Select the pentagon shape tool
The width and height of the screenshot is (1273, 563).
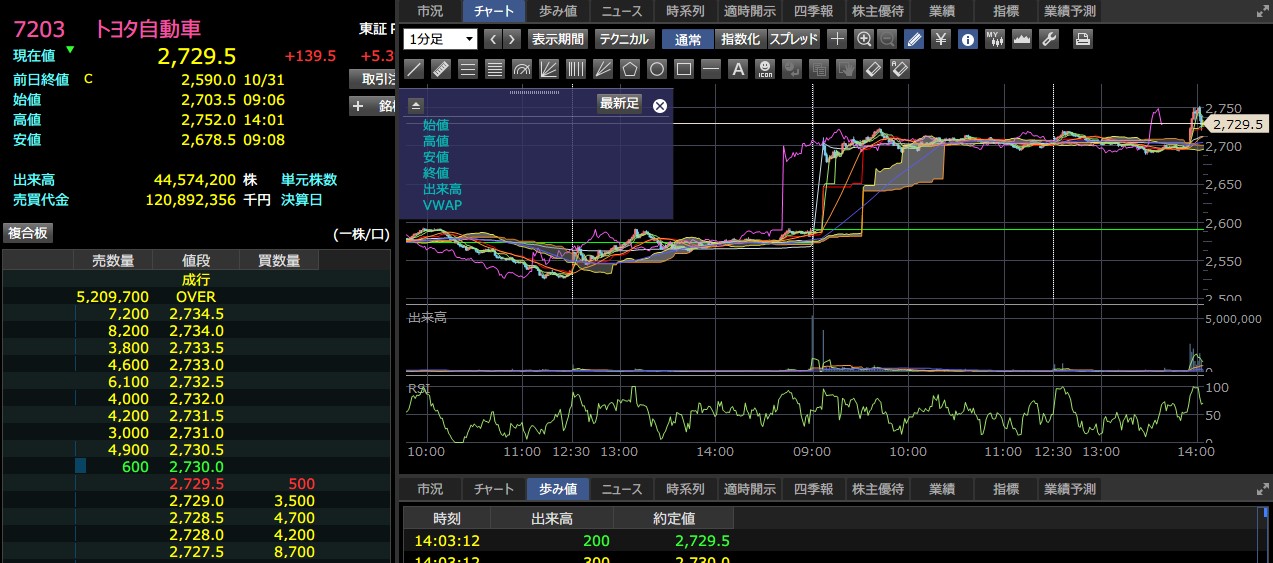(630, 69)
